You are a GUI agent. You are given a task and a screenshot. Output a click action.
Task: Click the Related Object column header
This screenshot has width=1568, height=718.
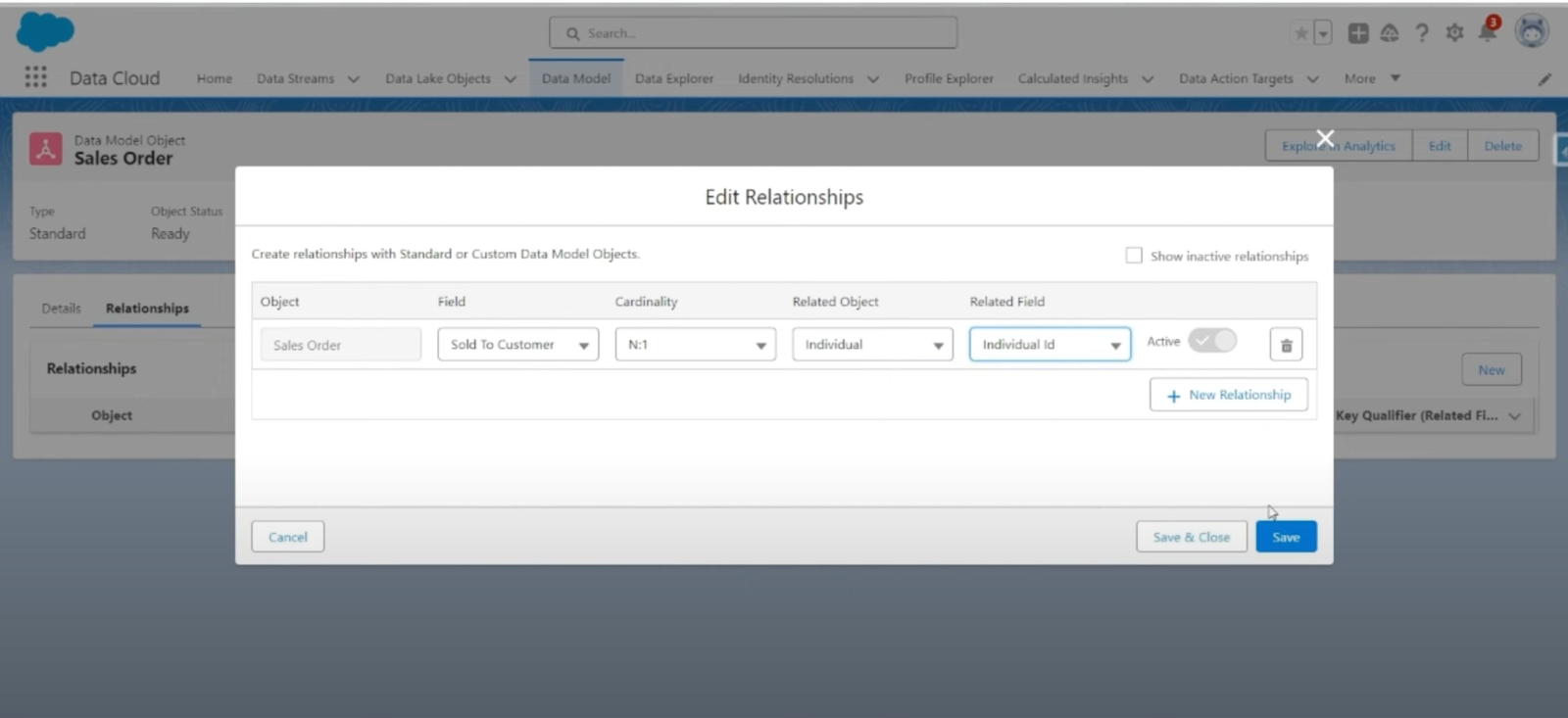pyautogui.click(x=835, y=302)
